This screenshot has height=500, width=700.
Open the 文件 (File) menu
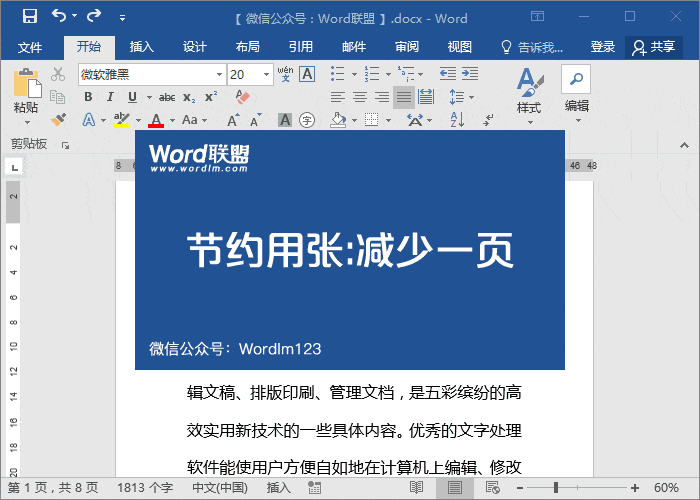click(x=30, y=47)
